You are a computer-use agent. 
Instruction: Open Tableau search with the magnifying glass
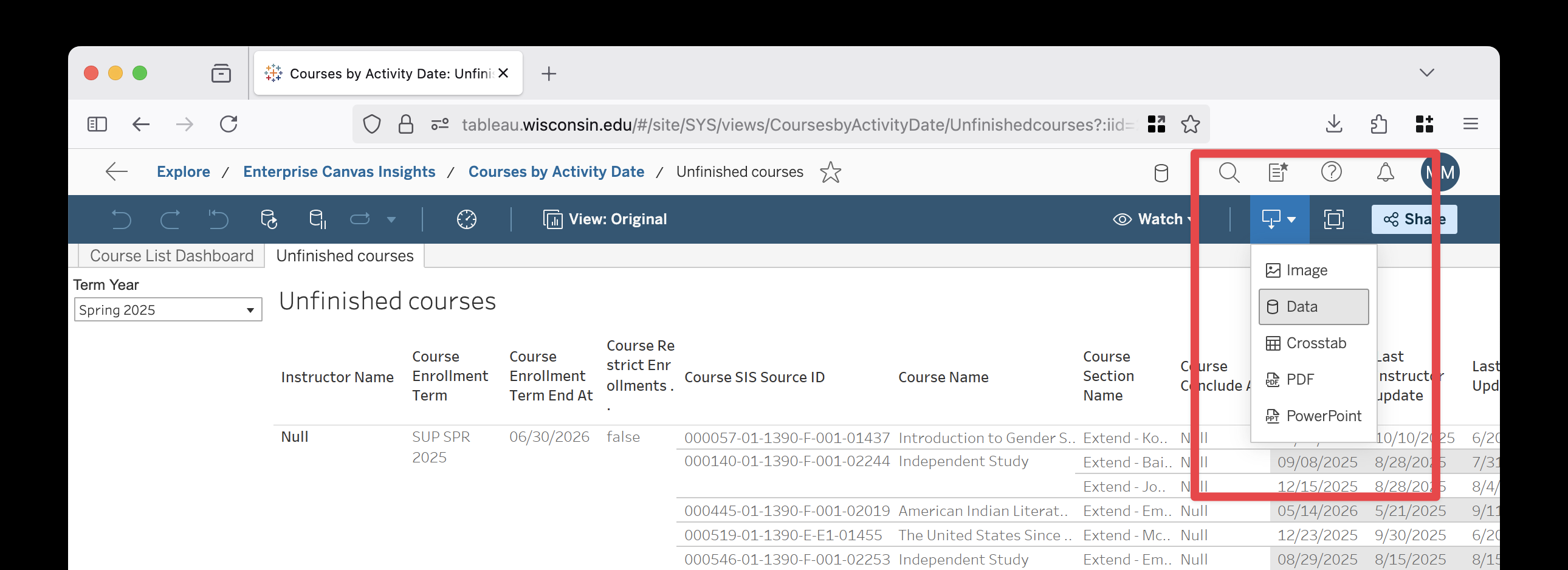coord(1229,172)
